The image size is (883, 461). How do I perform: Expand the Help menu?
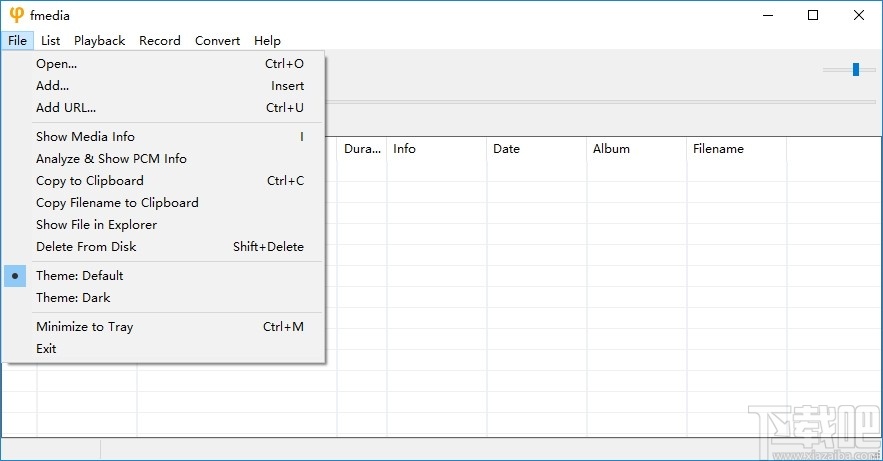click(267, 41)
